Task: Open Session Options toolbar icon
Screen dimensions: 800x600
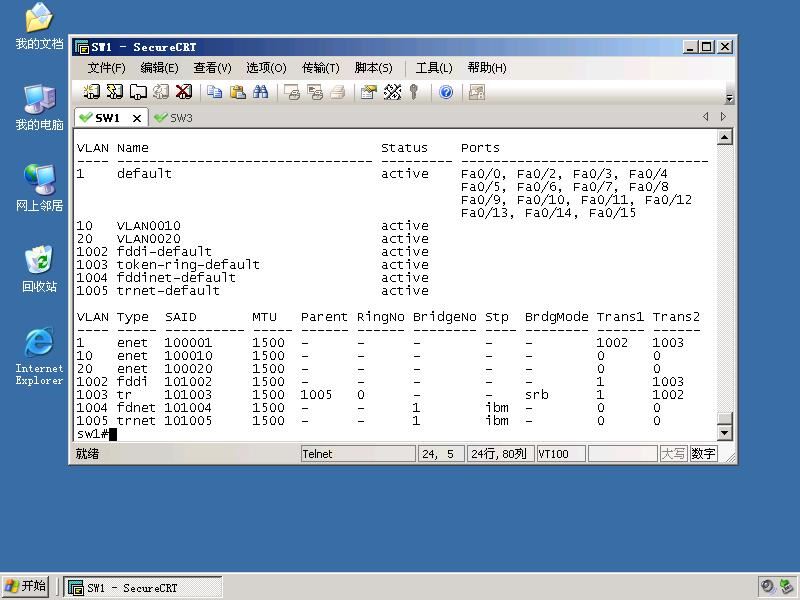Action: (x=368, y=92)
